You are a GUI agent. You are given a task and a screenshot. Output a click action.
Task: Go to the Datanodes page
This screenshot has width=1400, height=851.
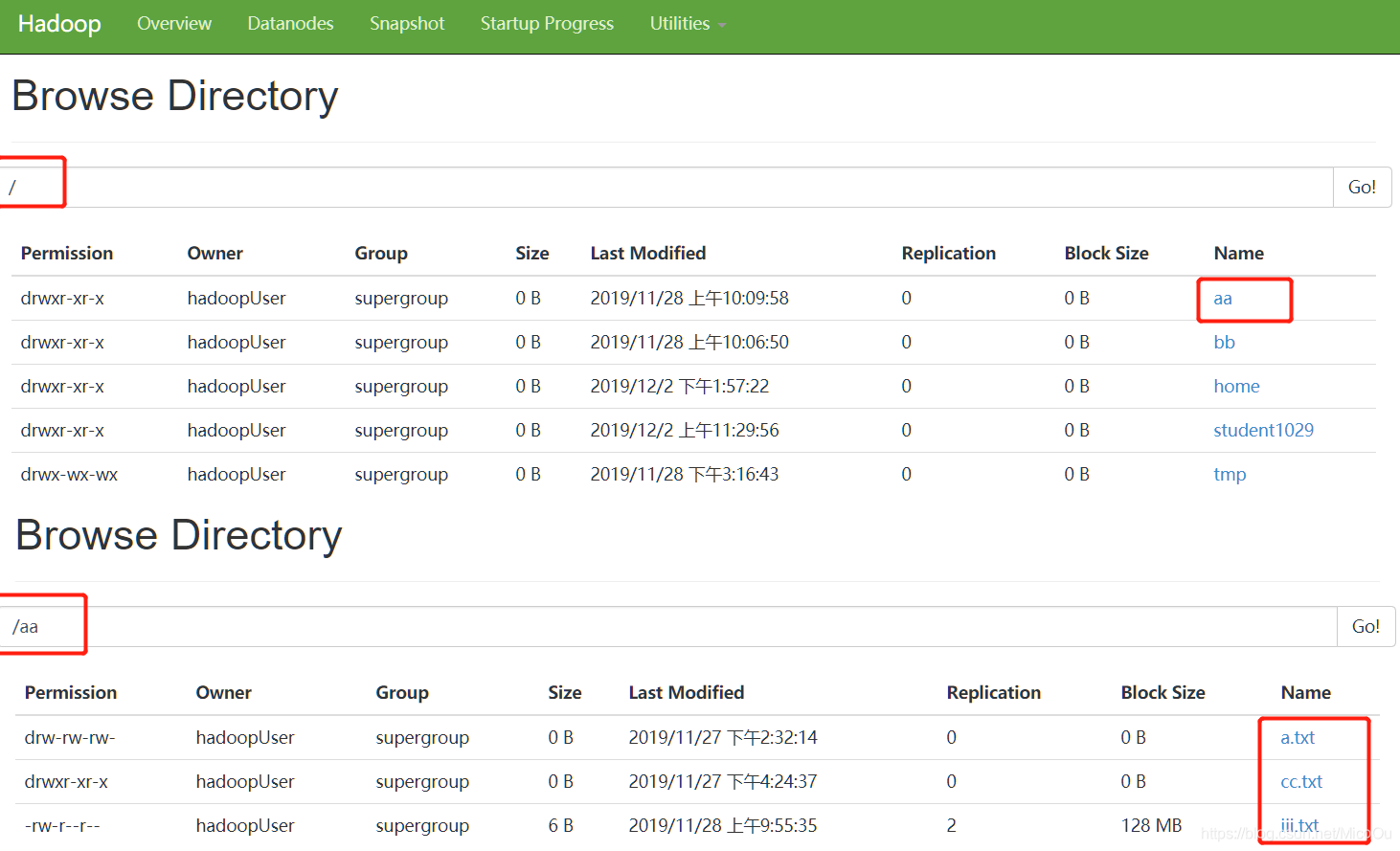pyautogui.click(x=290, y=24)
